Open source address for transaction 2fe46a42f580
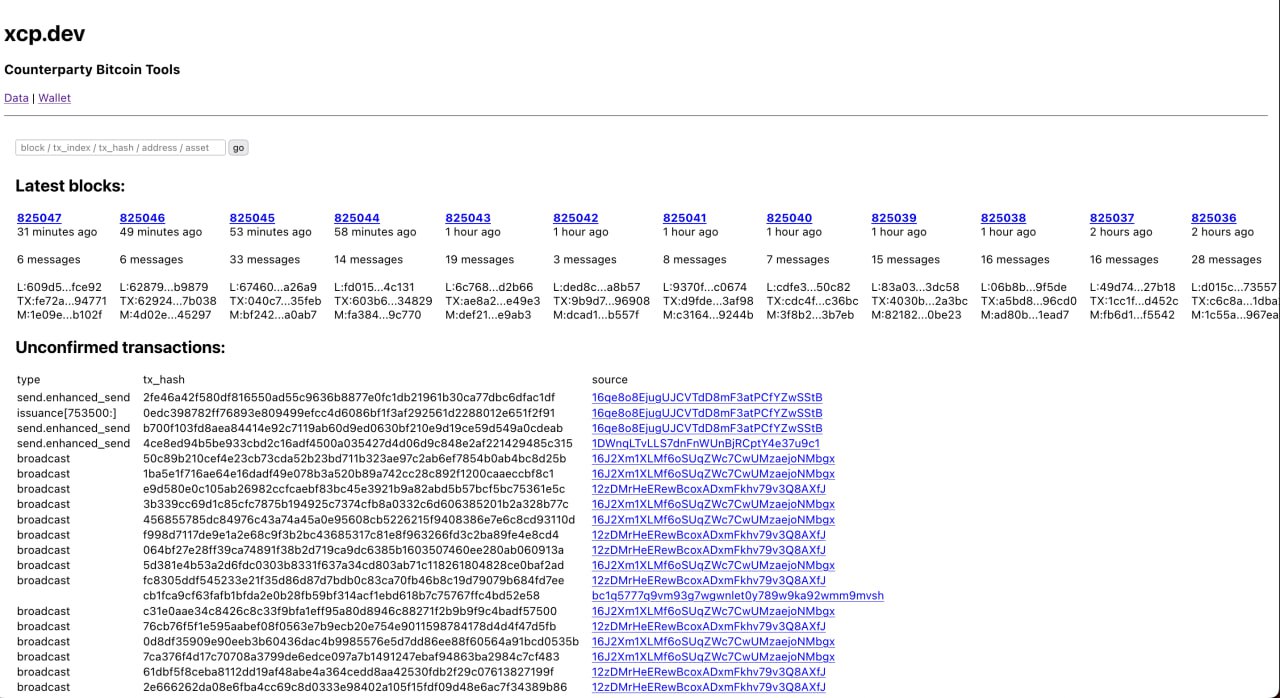Viewport: 1280px width, 698px height. (x=707, y=398)
